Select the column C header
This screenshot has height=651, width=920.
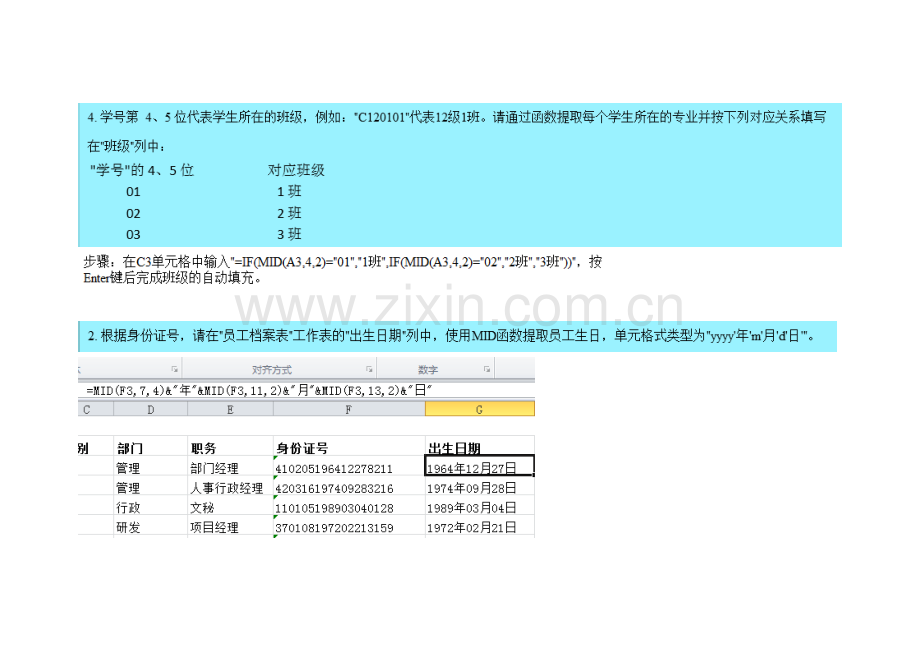coord(95,409)
